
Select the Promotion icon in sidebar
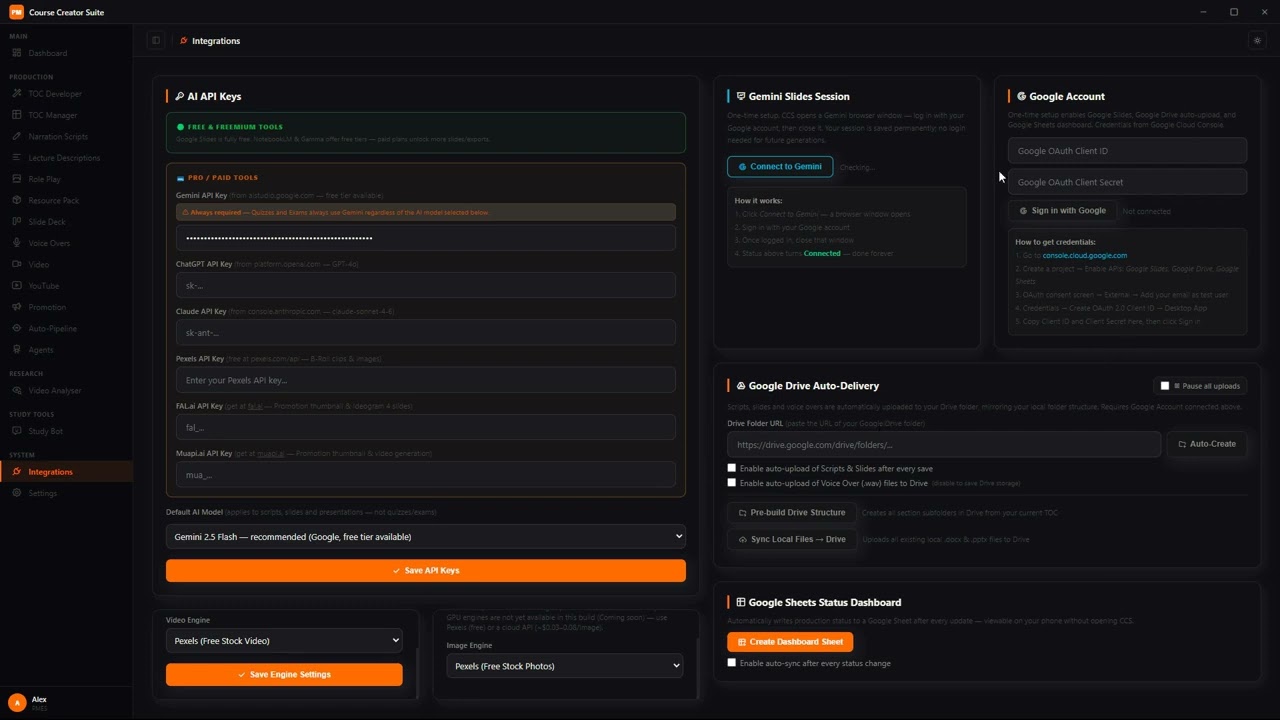click(x=17, y=307)
